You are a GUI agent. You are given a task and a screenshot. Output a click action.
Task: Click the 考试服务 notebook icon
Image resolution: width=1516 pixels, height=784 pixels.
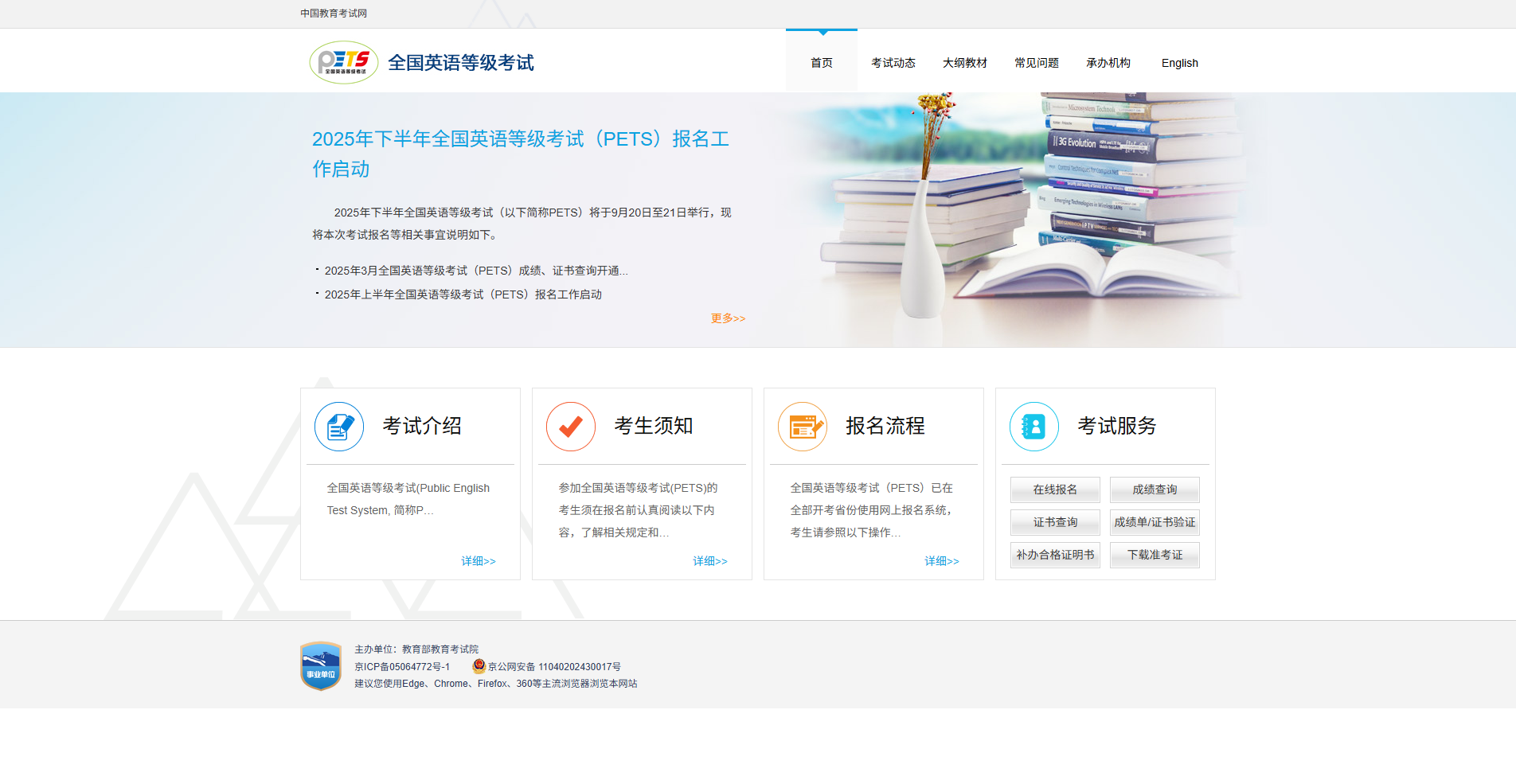coord(1033,427)
